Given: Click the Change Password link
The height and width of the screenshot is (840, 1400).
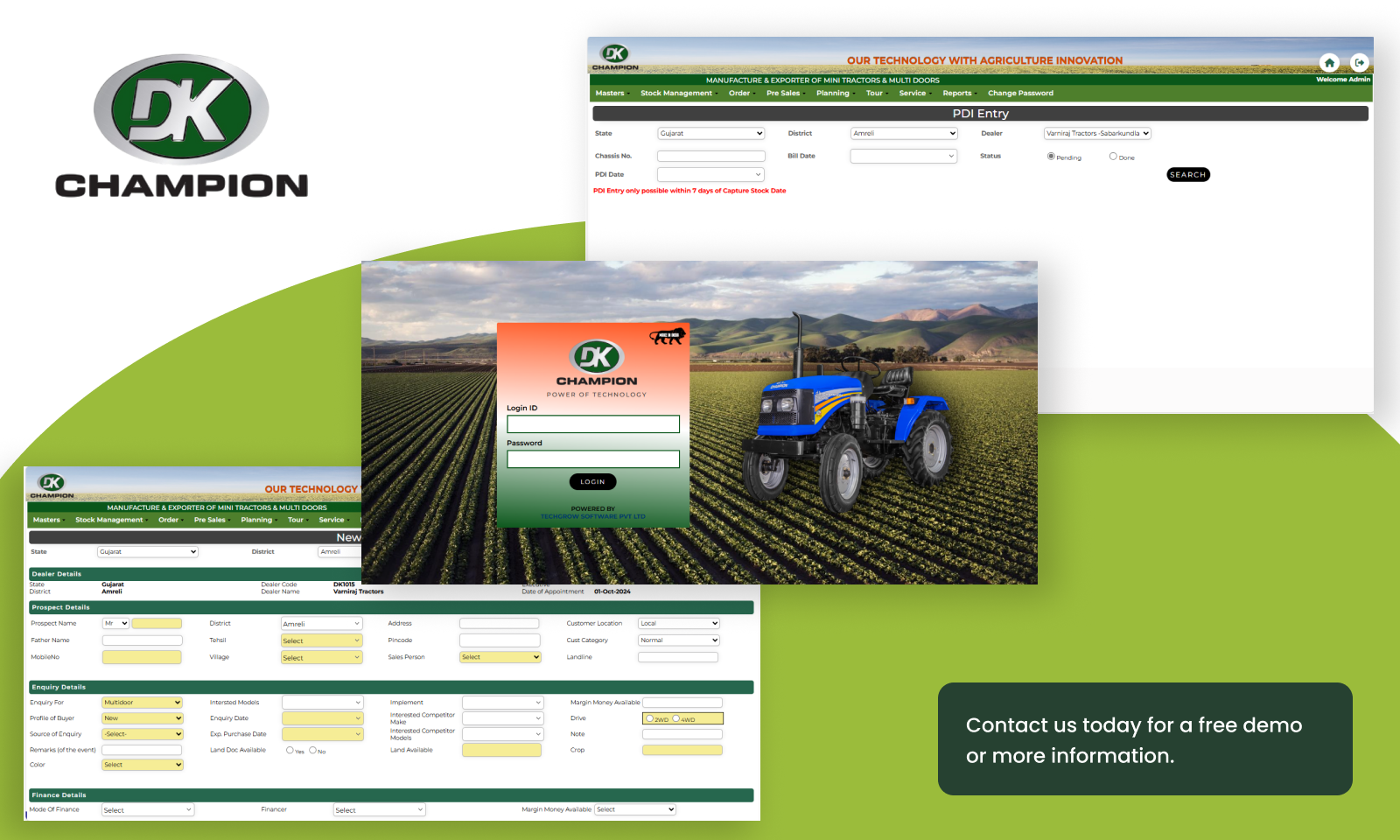Looking at the screenshot, I should (x=1020, y=94).
